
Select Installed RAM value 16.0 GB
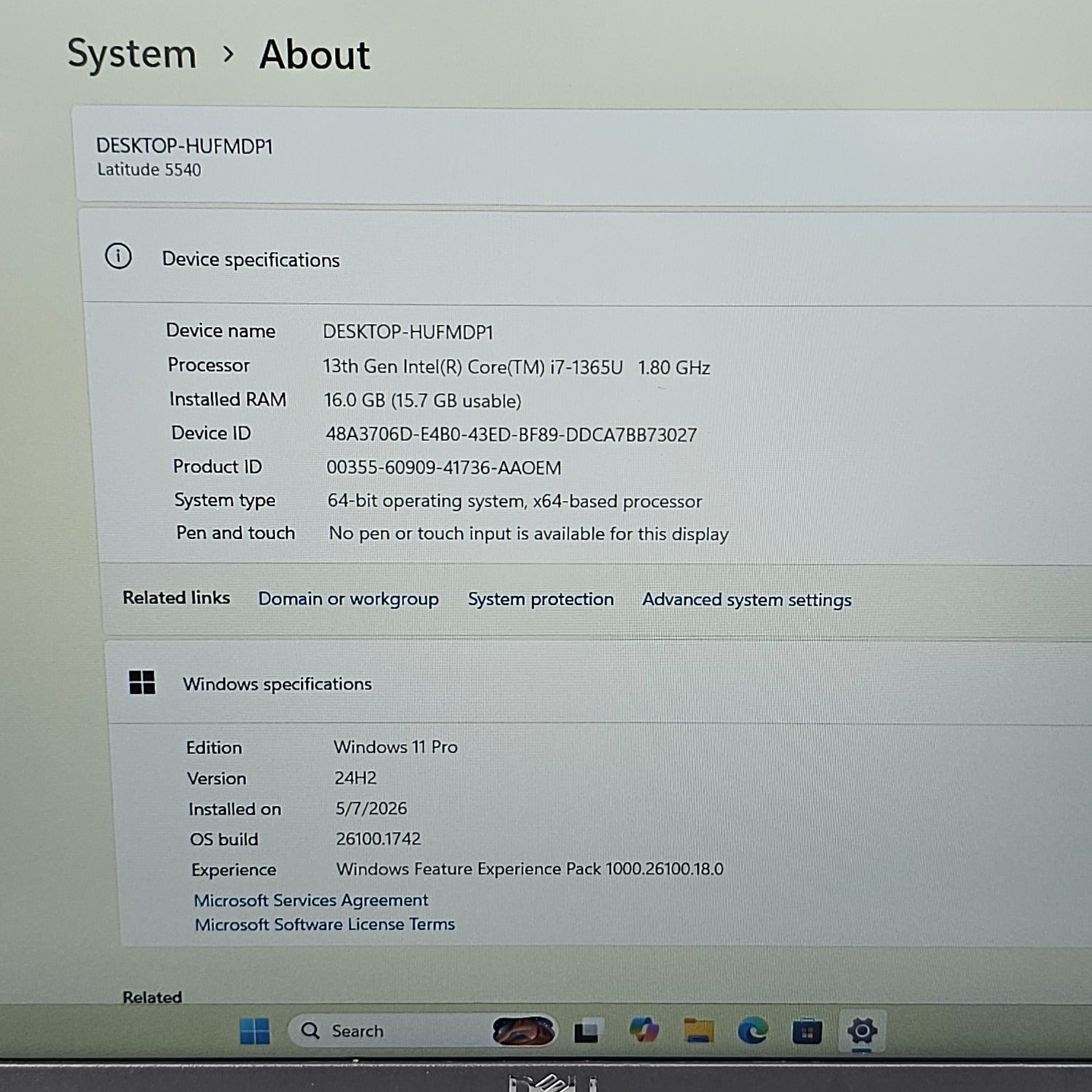pyautogui.click(x=423, y=401)
